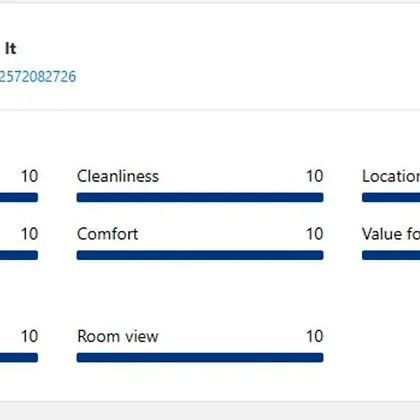Click the Room view progress bar
The width and height of the screenshot is (420, 420).
click(200, 357)
